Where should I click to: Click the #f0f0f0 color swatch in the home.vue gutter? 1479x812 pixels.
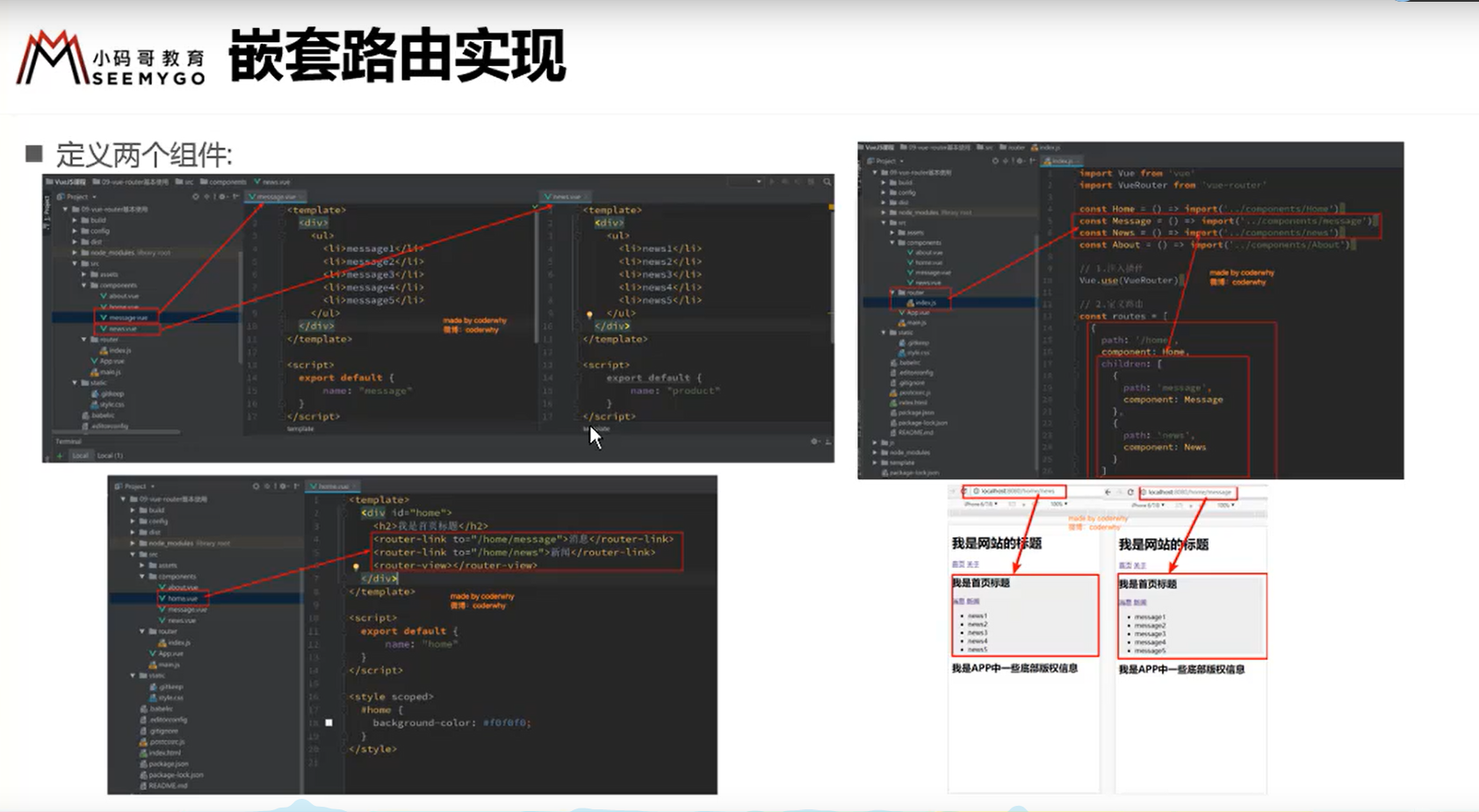pos(329,722)
